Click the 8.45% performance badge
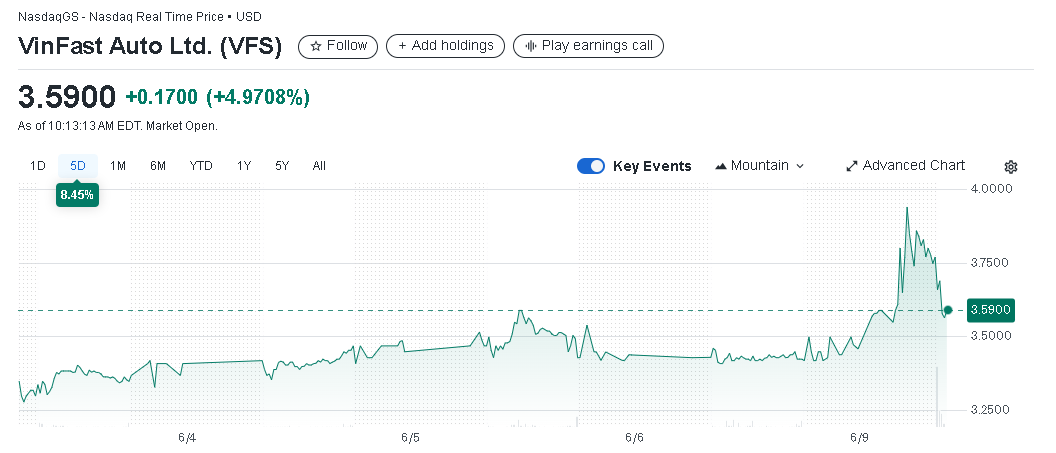The image size is (1056, 453). pos(77,196)
